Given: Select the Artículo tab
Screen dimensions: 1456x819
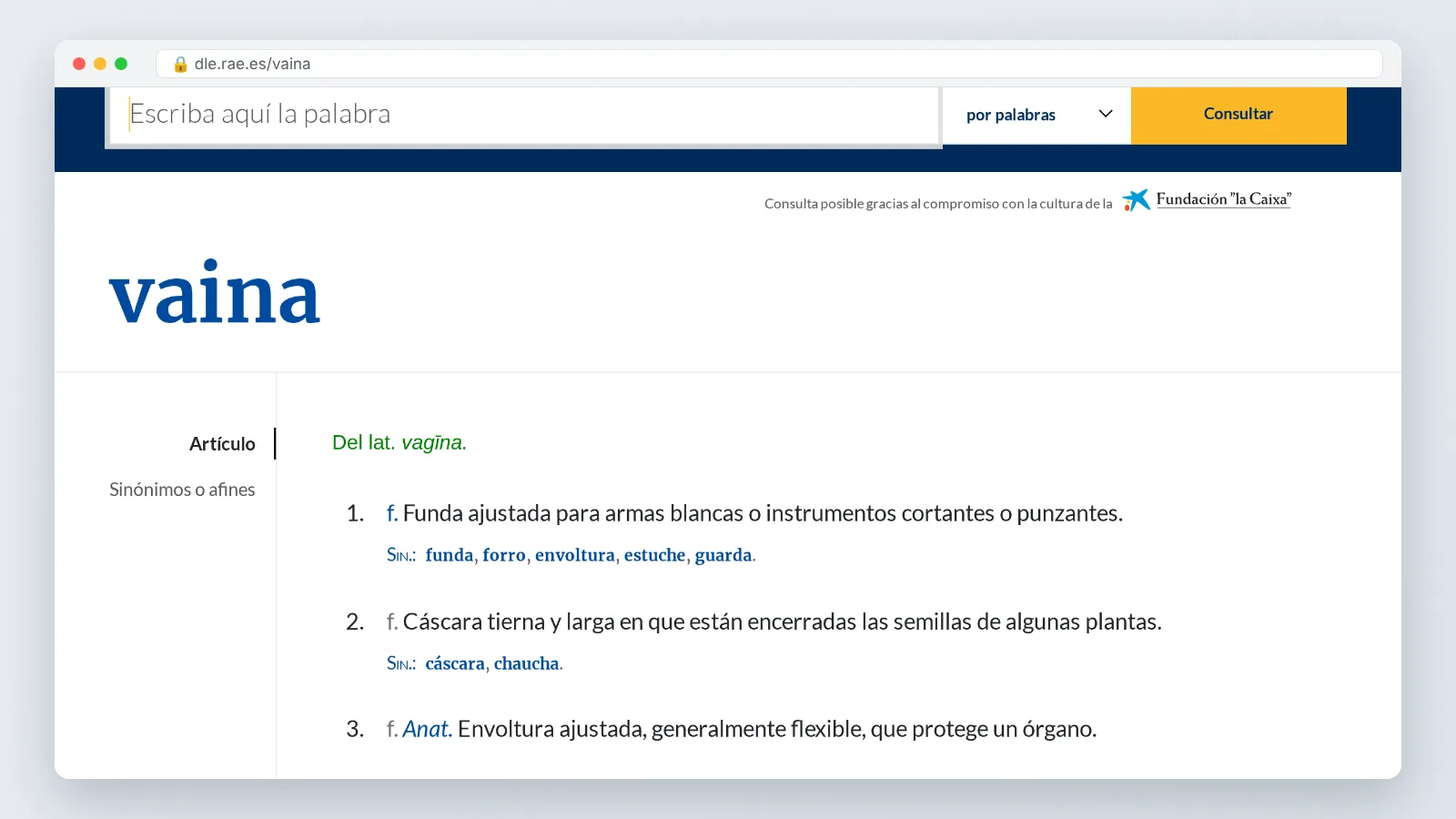Looking at the screenshot, I should pyautogui.click(x=222, y=444).
